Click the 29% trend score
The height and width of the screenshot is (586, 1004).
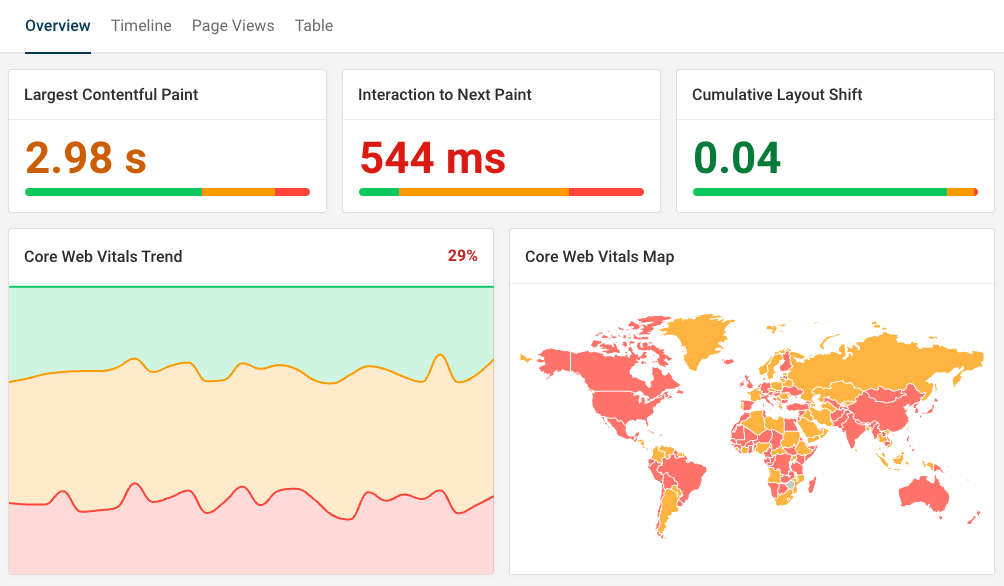(x=462, y=256)
